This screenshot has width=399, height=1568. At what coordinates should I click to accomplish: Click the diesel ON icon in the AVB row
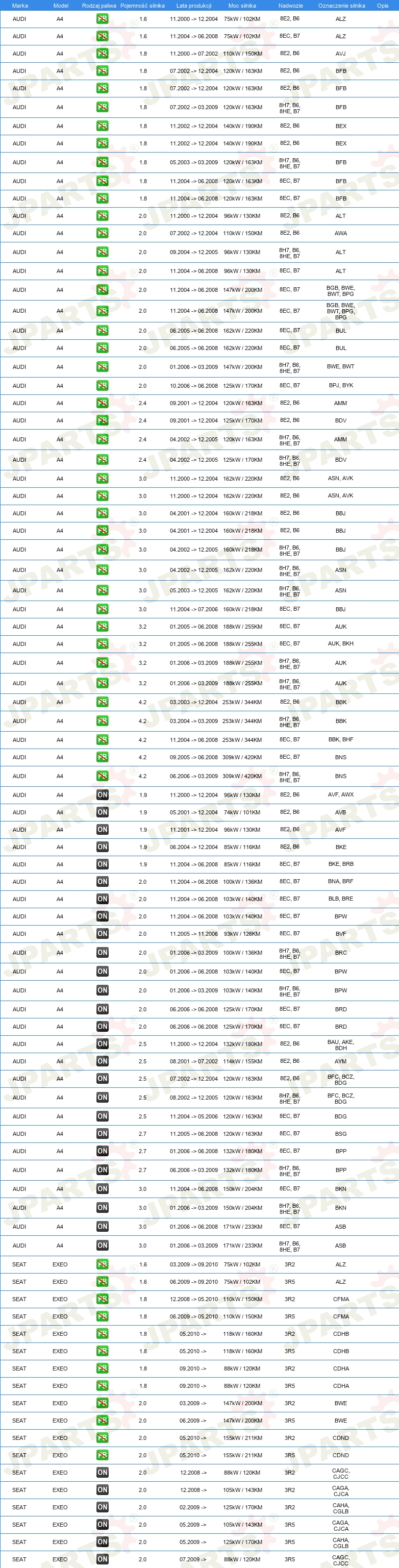[x=102, y=812]
